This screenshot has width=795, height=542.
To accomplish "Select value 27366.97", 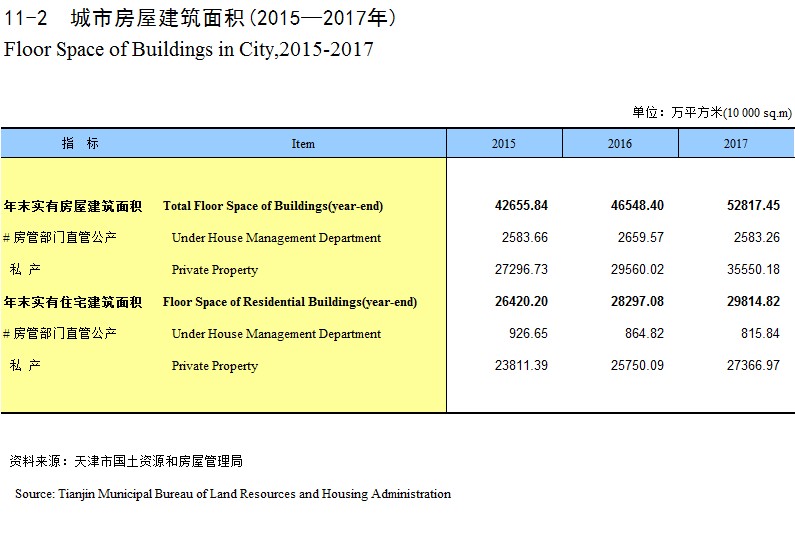I will 753,365.
